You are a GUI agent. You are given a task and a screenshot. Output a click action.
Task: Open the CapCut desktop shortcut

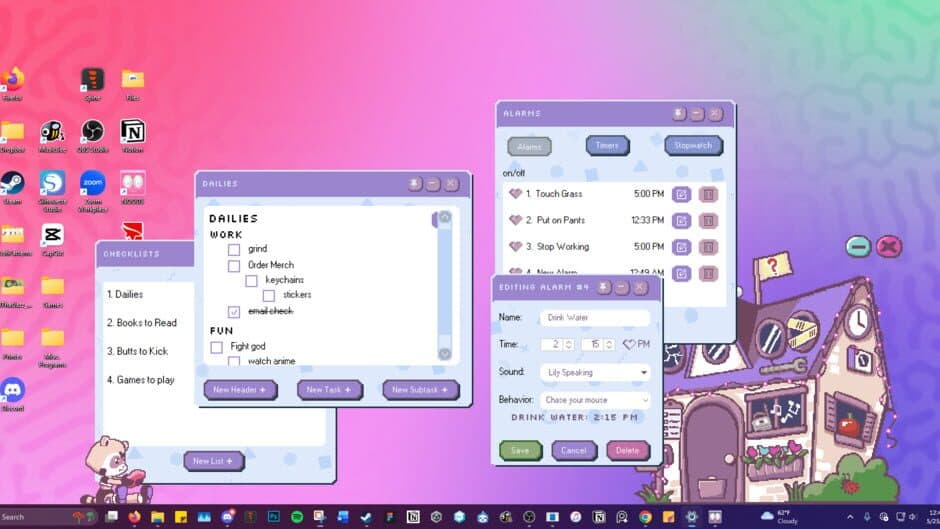pyautogui.click(x=52, y=240)
